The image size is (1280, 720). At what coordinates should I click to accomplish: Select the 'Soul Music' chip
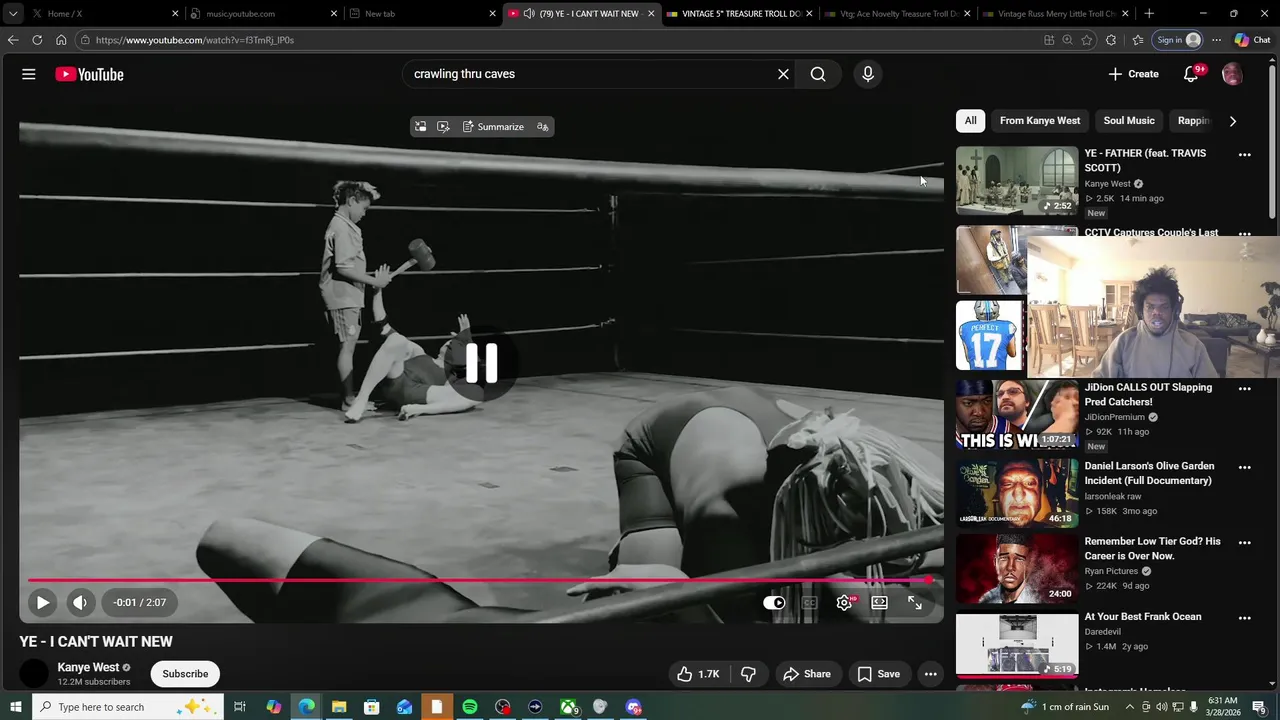[1129, 121]
